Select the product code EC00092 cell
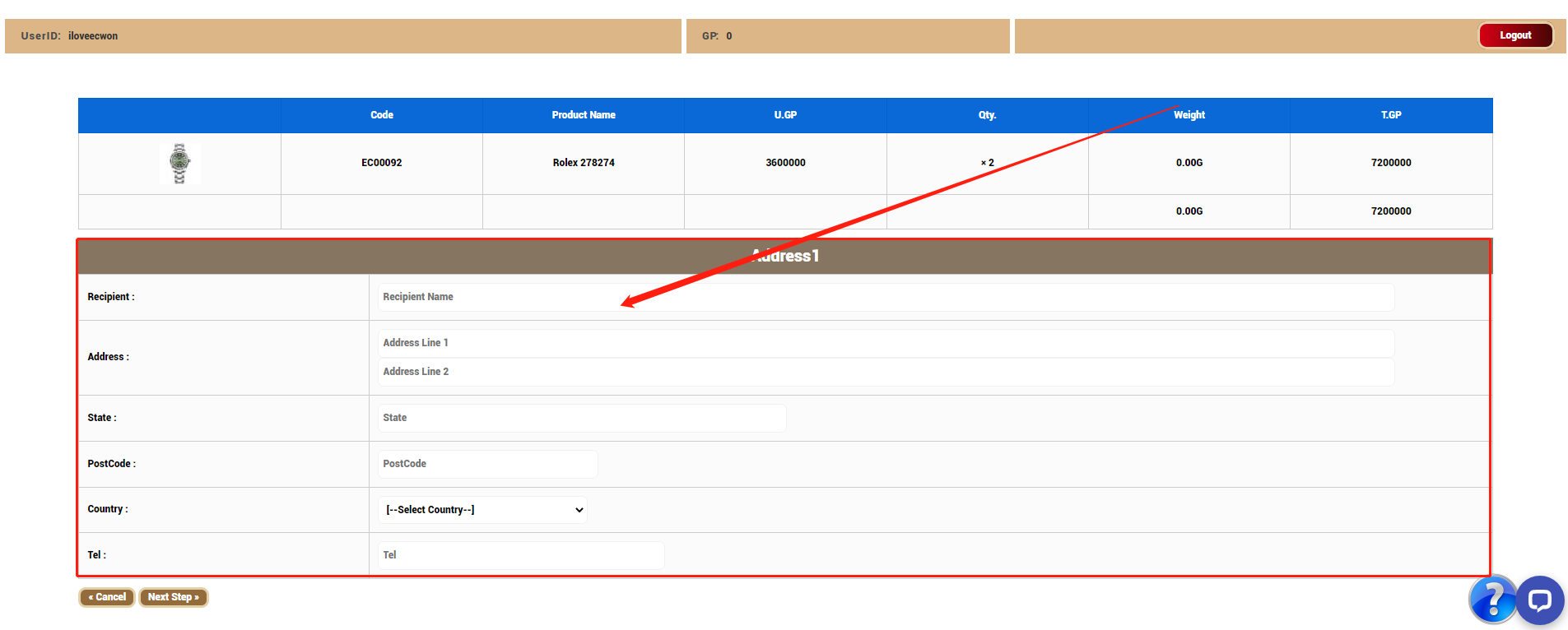 tap(381, 163)
